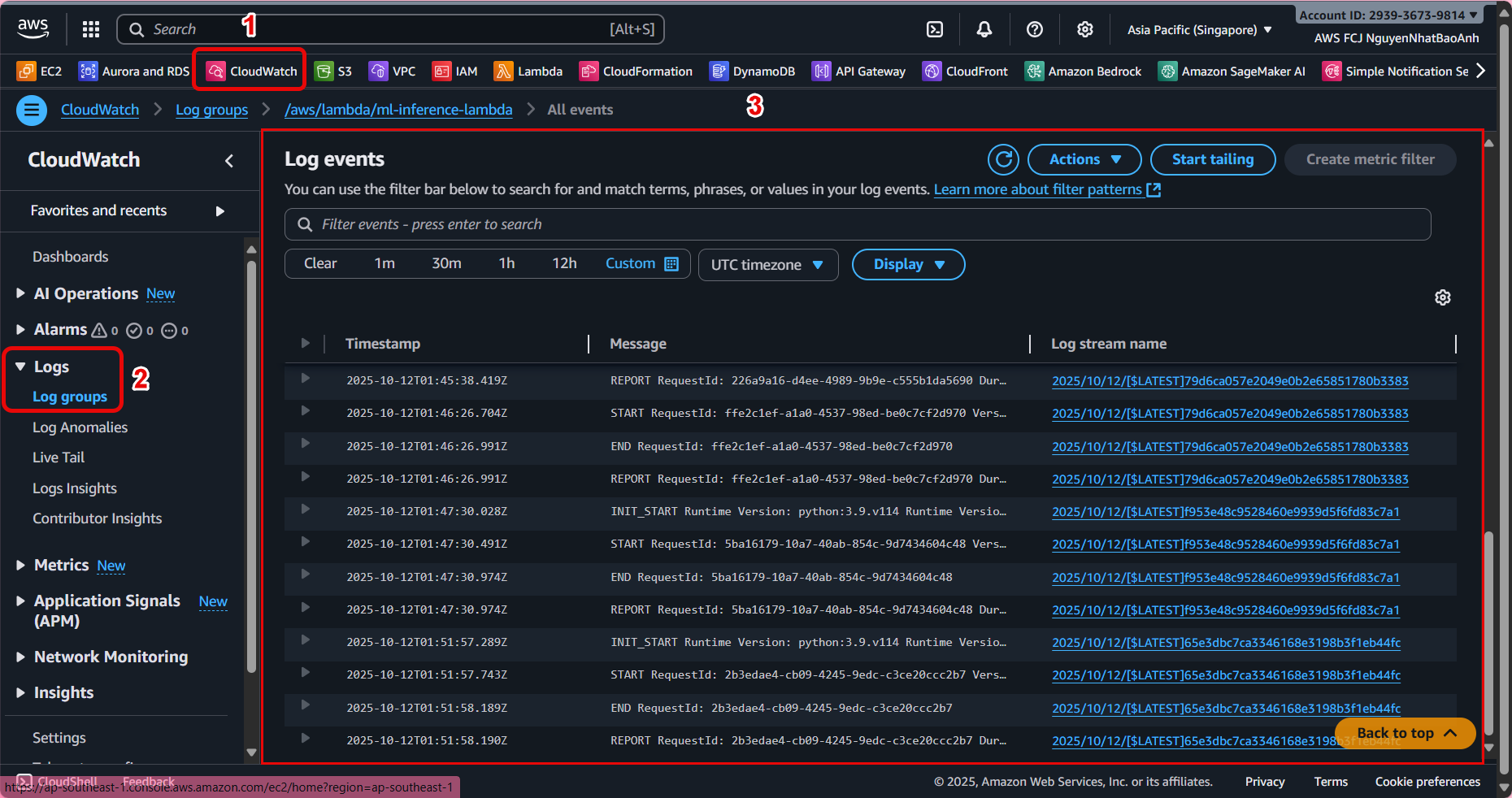Click Start tailing button

coord(1213,159)
